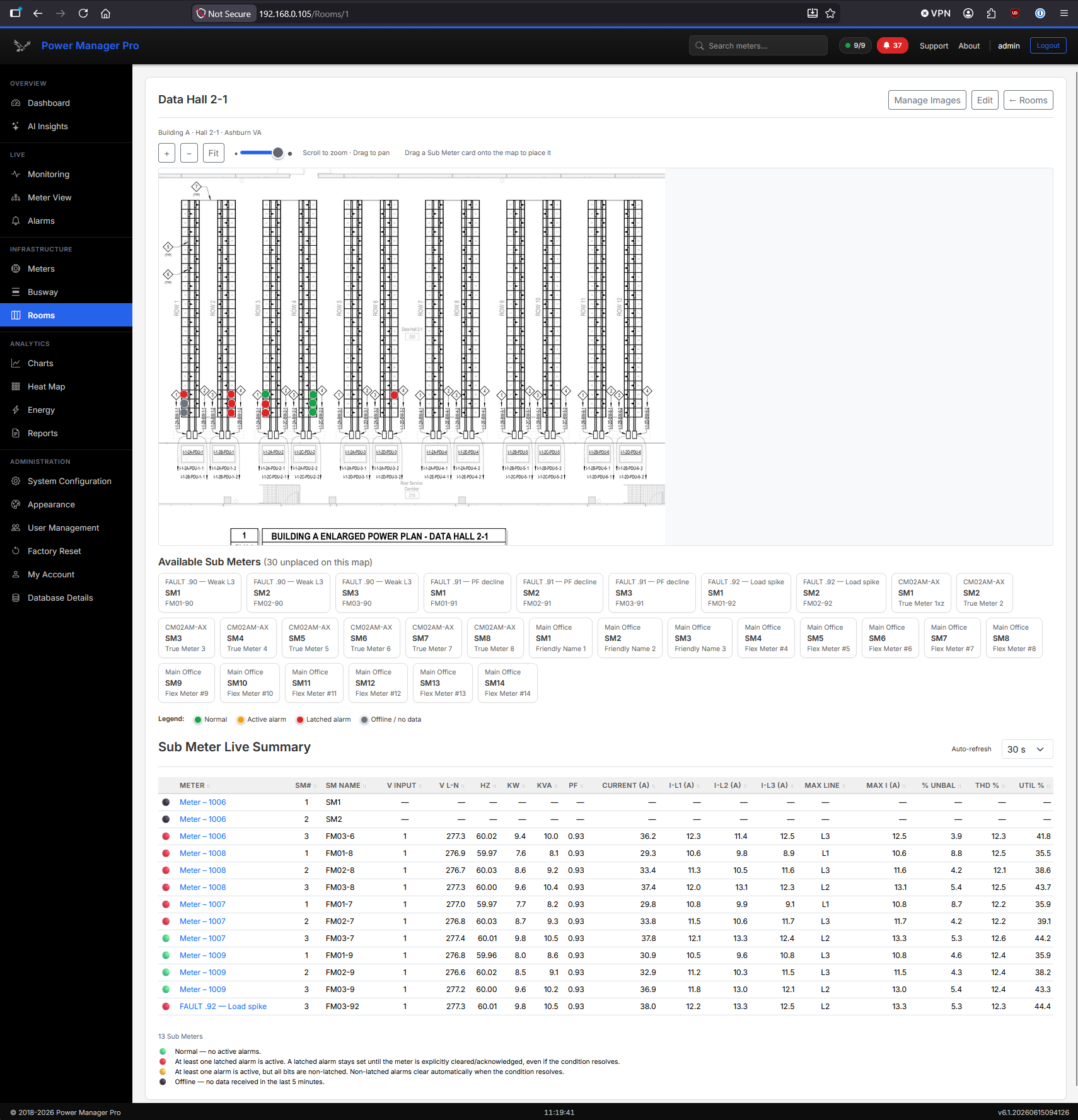Sort table by THD % column
Image resolution: width=1078 pixels, height=1120 pixels.
click(990, 785)
